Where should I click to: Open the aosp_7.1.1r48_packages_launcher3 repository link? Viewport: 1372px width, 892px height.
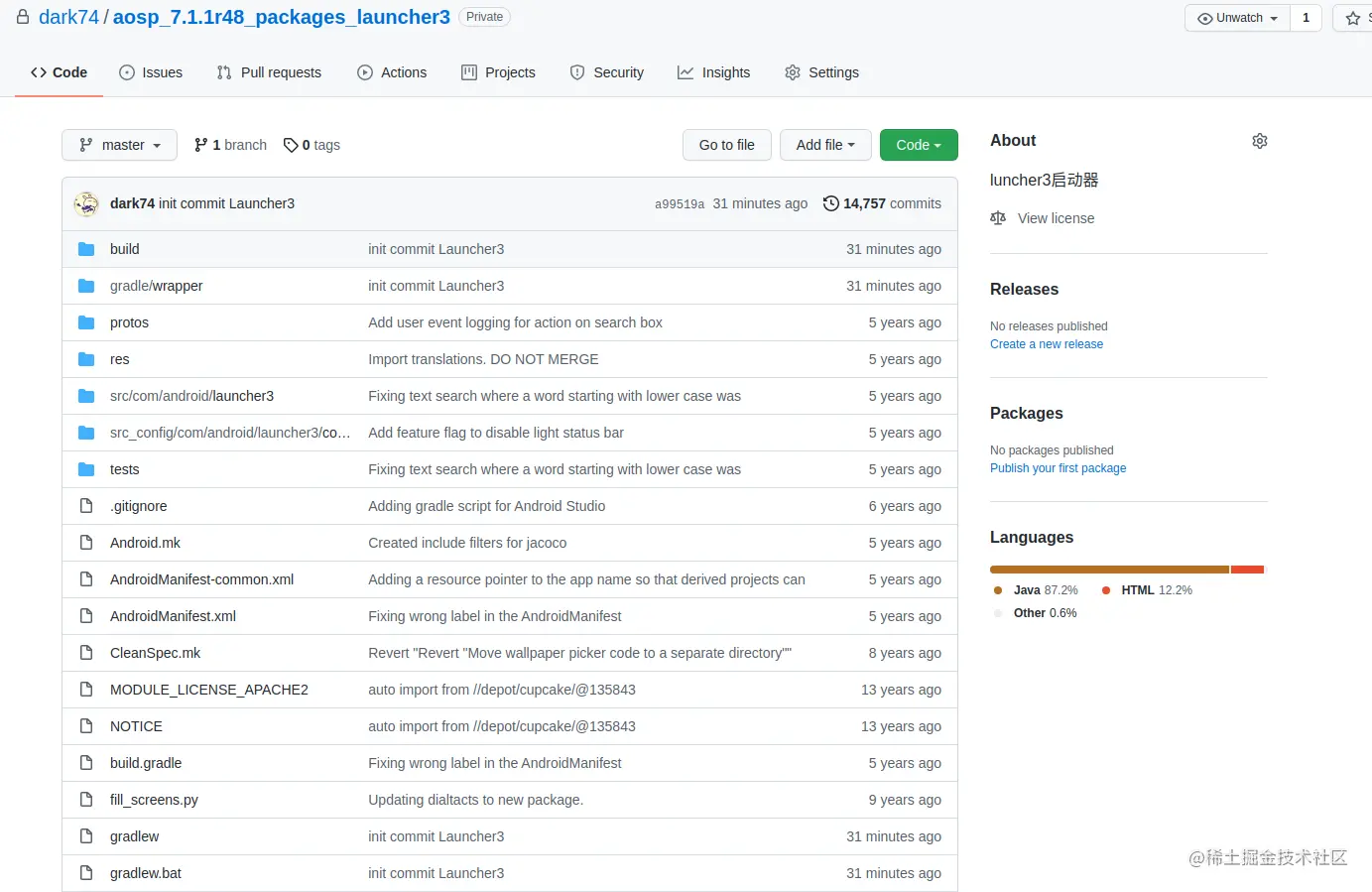click(282, 17)
